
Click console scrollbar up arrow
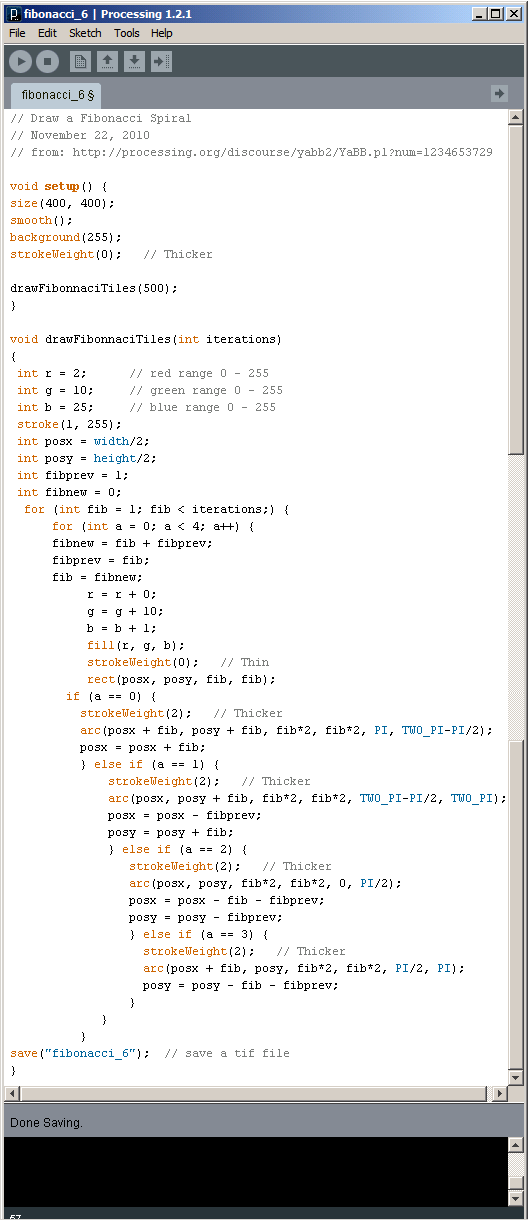(x=515, y=1145)
